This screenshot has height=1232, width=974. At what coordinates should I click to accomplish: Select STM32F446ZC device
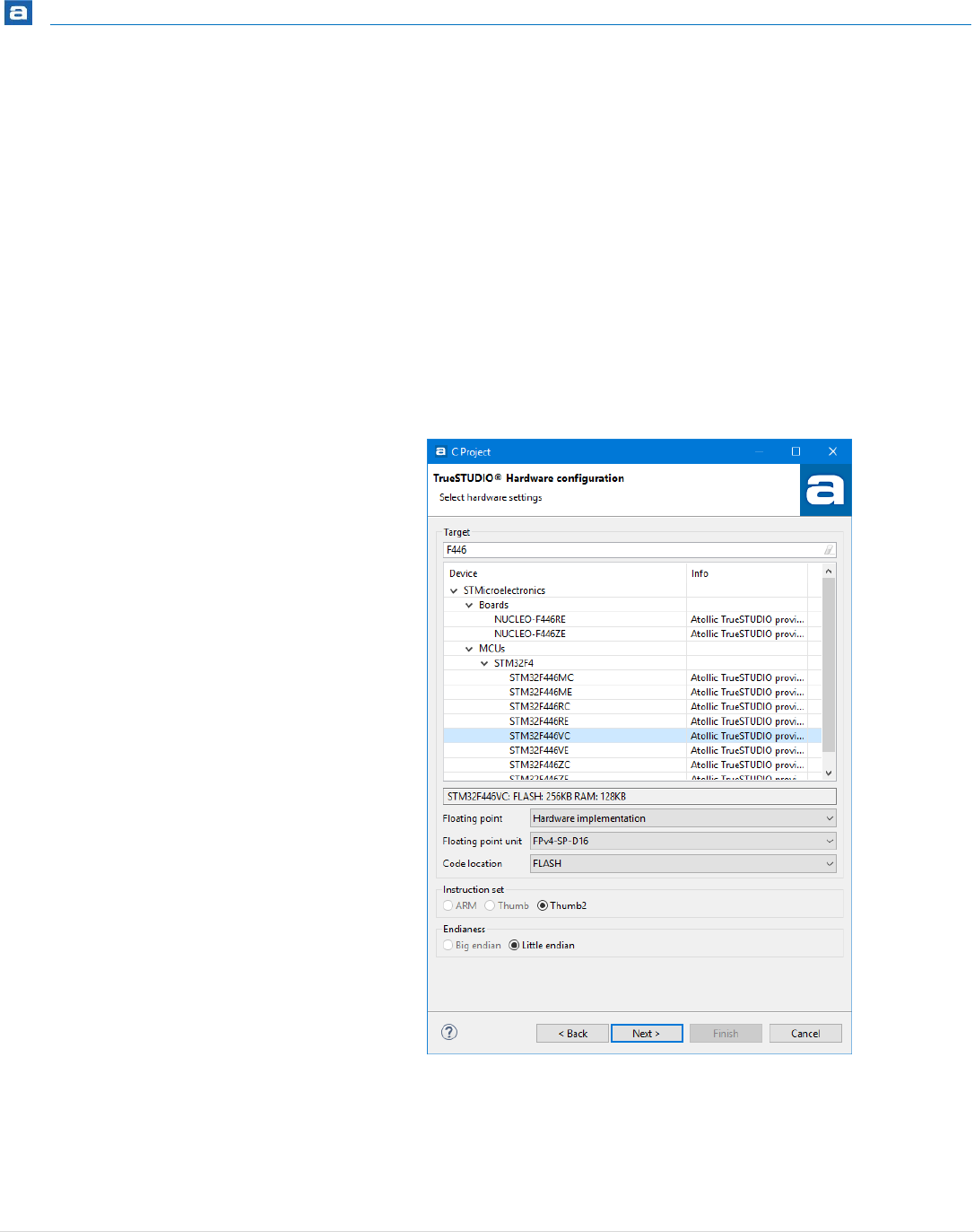540,765
